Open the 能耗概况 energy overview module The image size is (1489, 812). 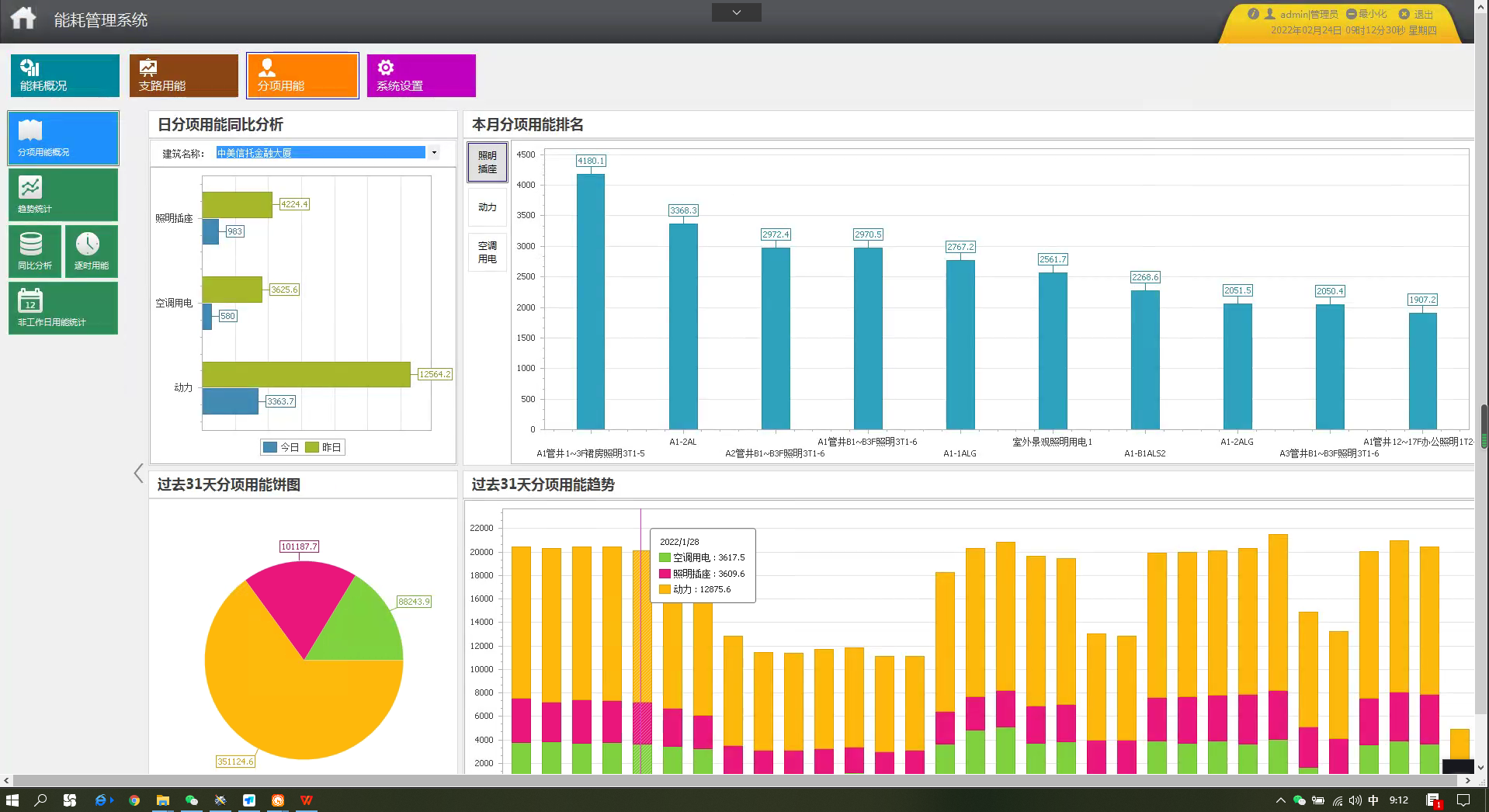[x=65, y=75]
